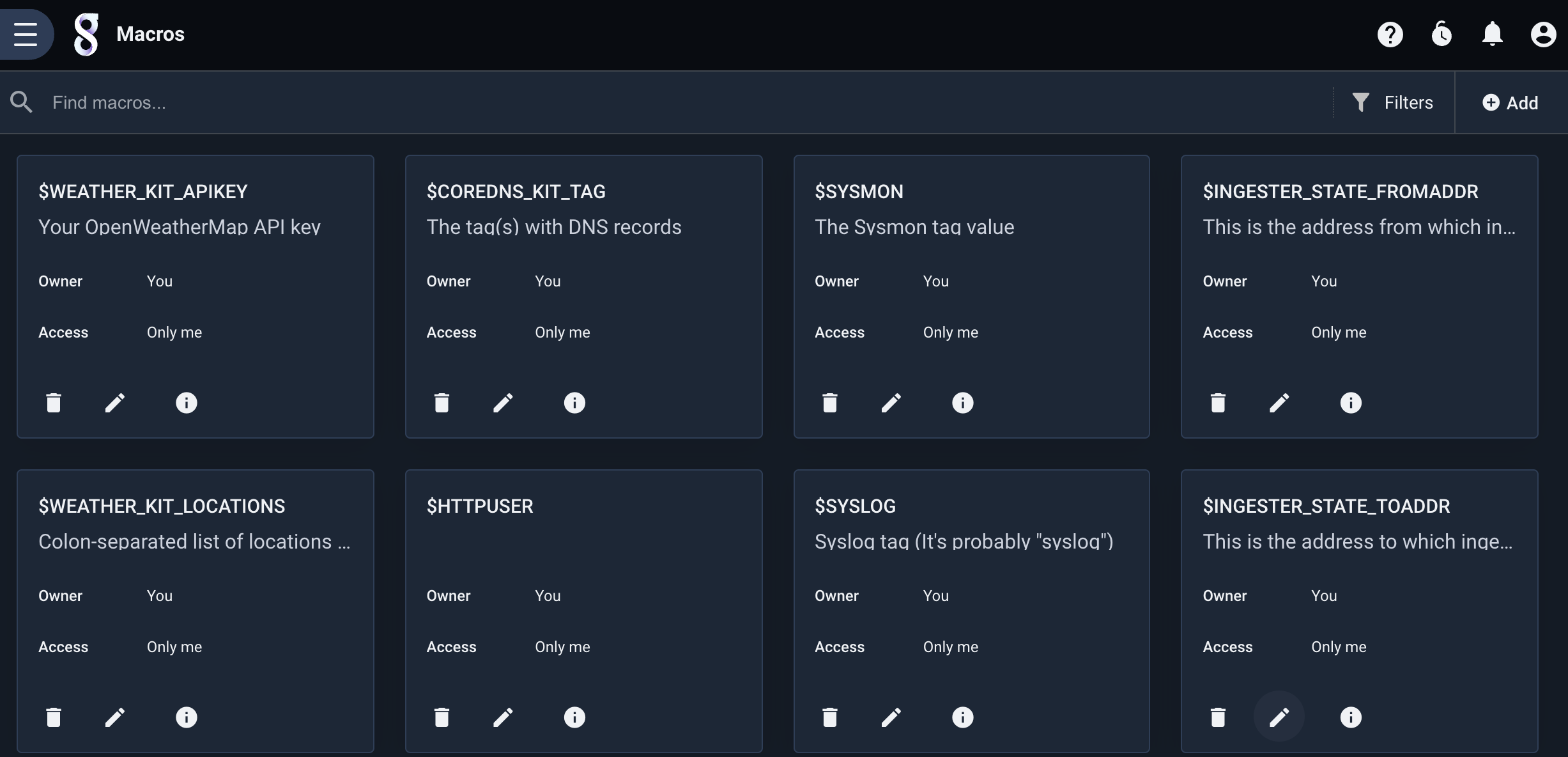
Task: Edit the $INGESTER_STATE_TOADDR macro
Action: click(x=1279, y=717)
